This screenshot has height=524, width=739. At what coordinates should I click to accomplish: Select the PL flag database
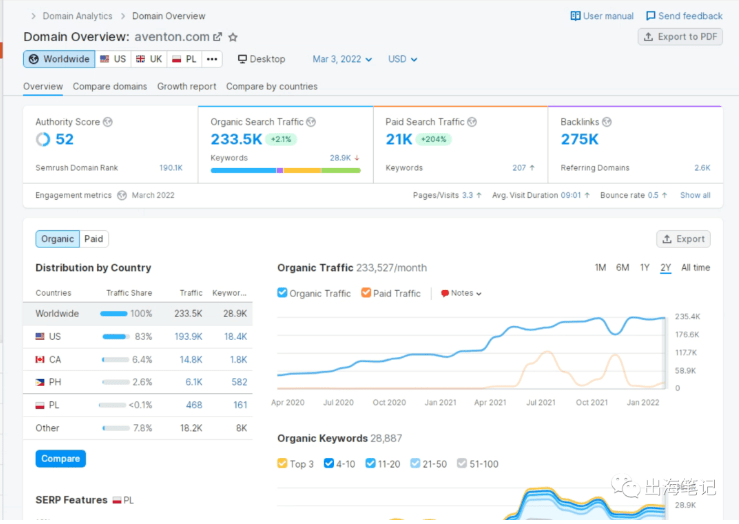(176, 59)
